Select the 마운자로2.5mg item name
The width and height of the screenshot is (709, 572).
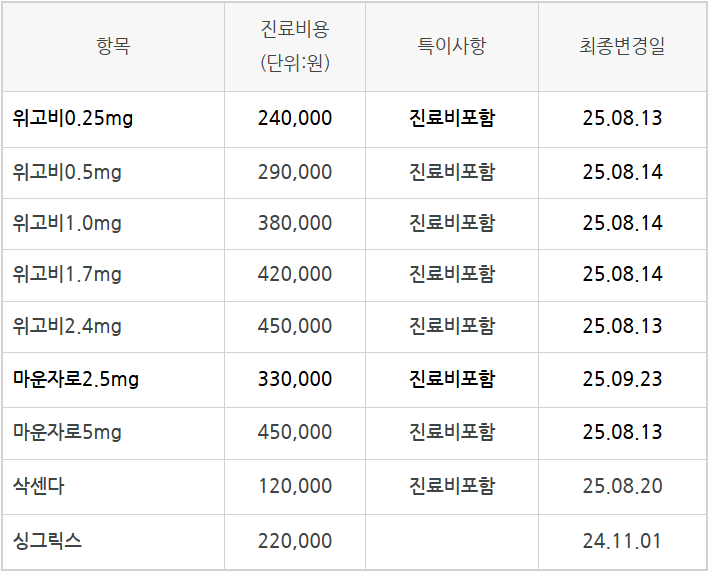76,379
